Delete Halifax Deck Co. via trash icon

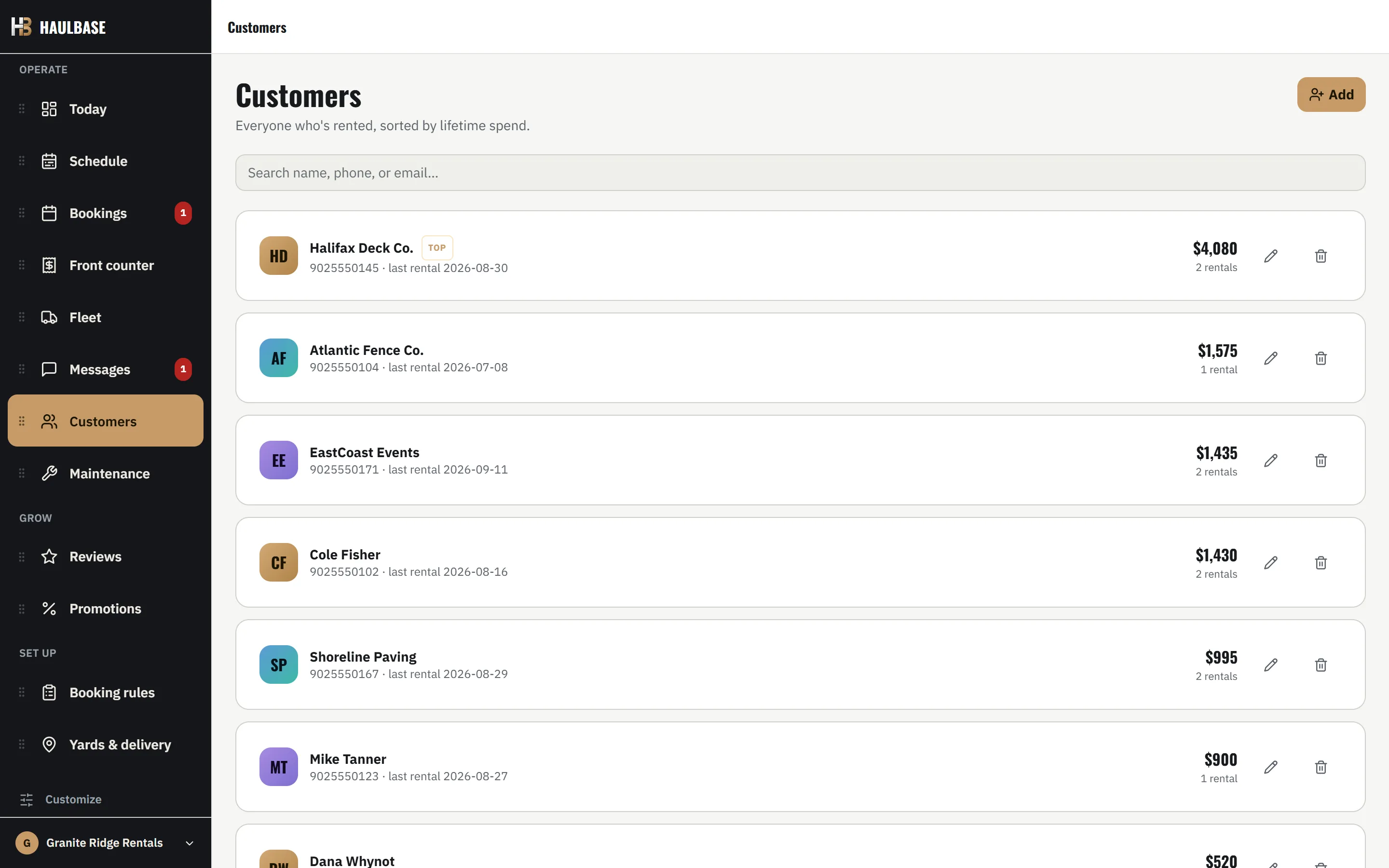pos(1321,256)
